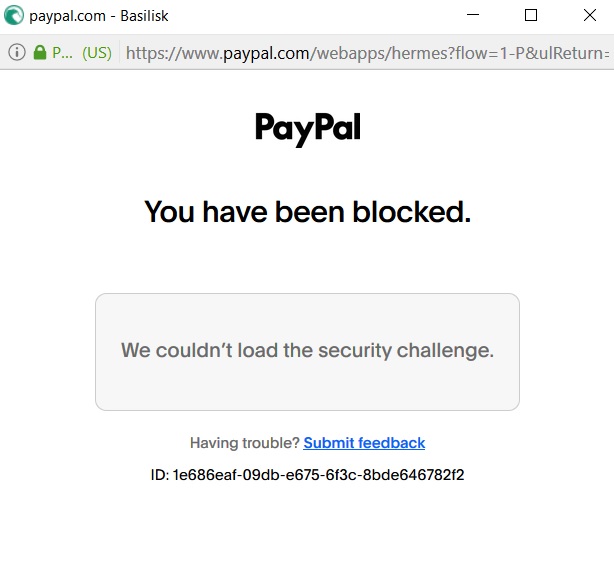Click the "(US)" country label in the identity box
Screen dimensions: 614x572
(x=97, y=53)
